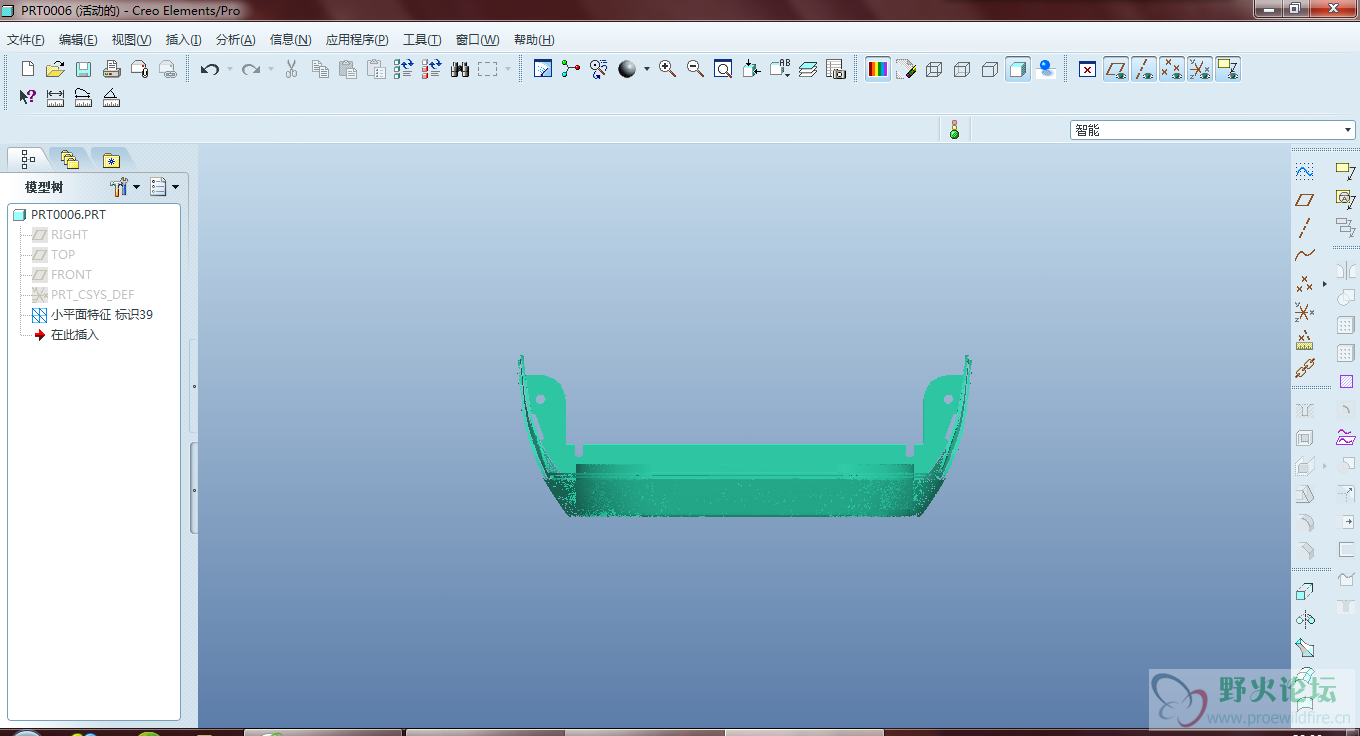Click the Redo toolbar icon
Image resolution: width=1360 pixels, height=736 pixels.
[x=251, y=69]
